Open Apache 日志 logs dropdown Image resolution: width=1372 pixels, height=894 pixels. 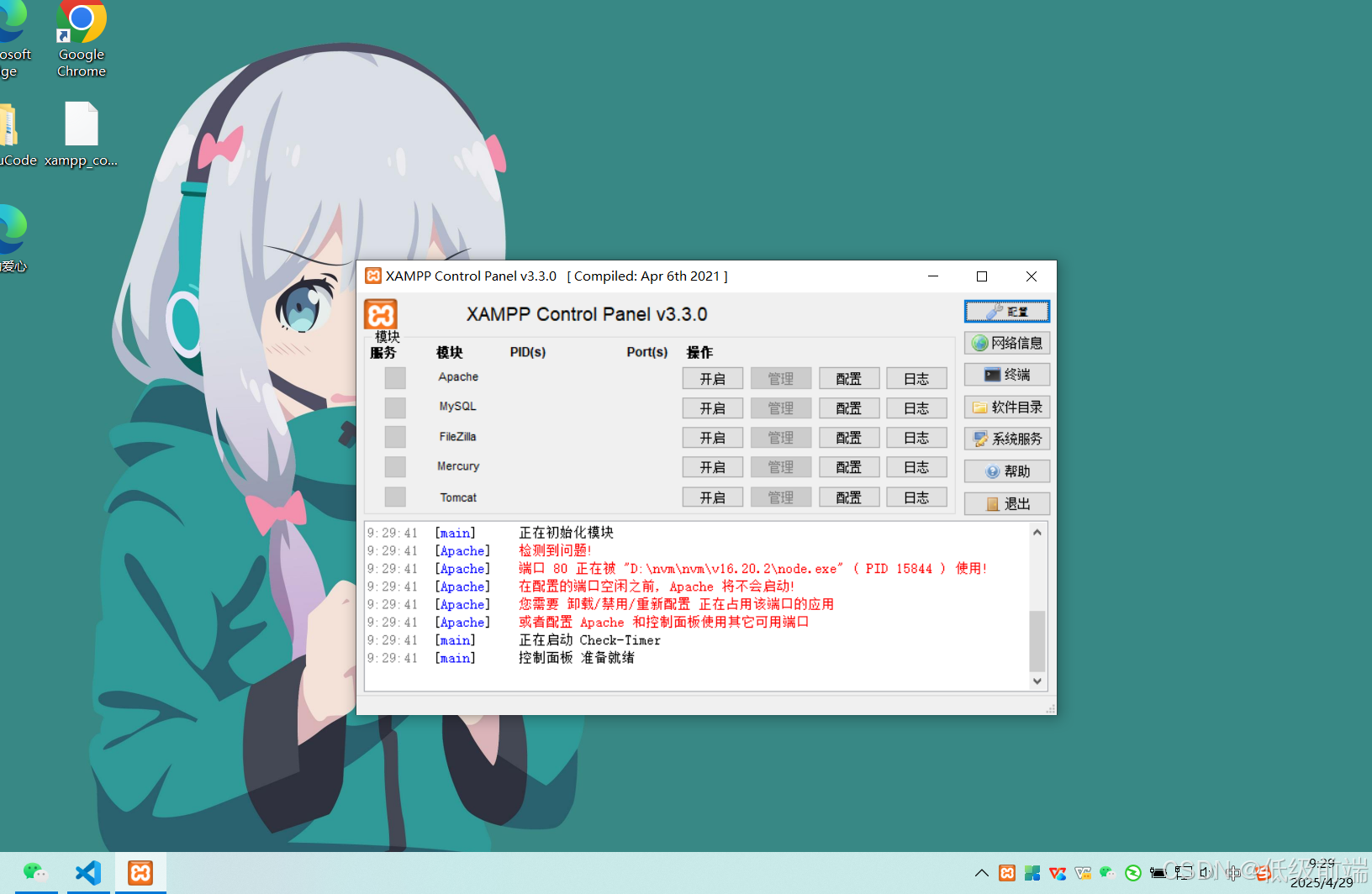pos(916,379)
